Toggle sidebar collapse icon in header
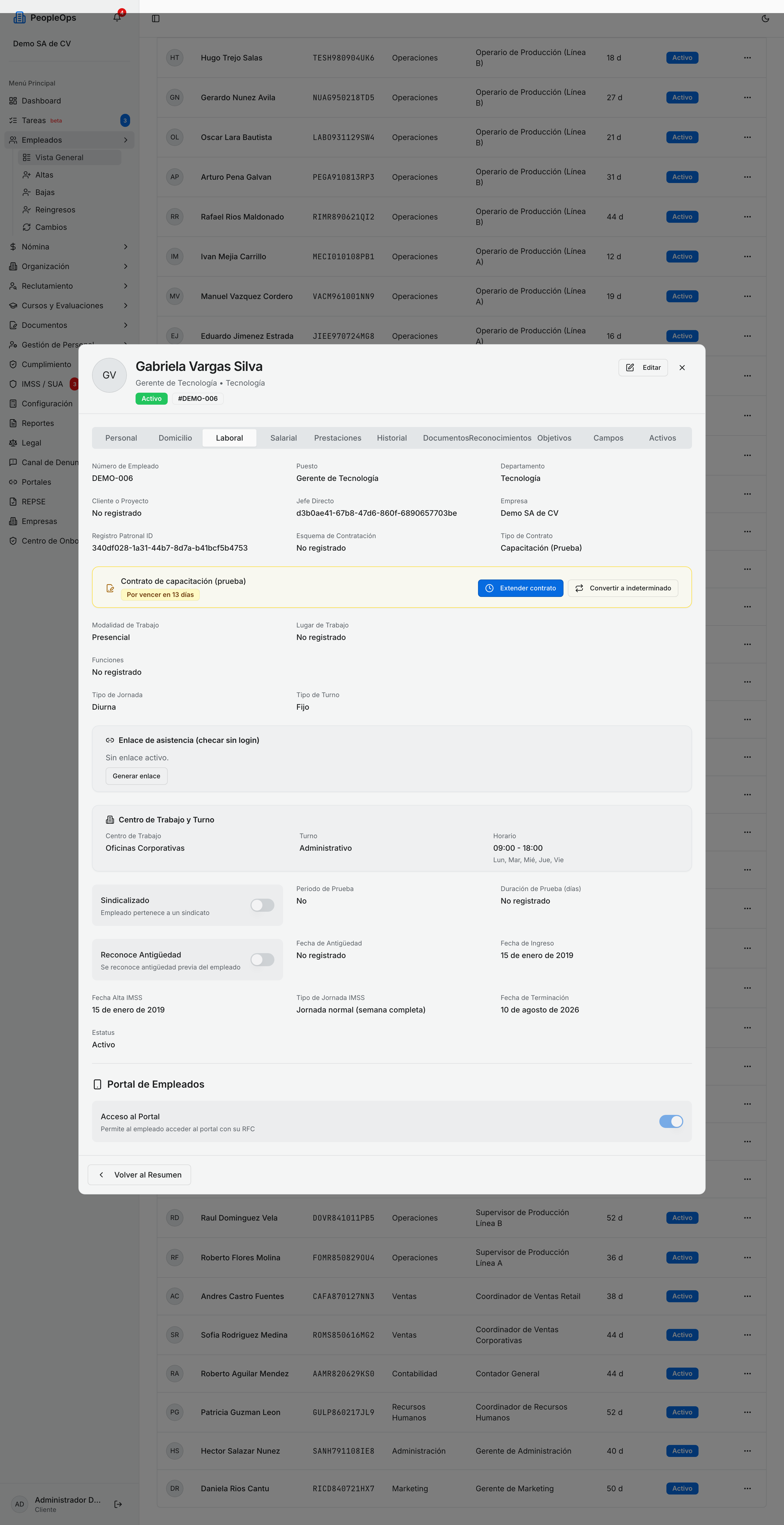Image resolution: width=784 pixels, height=1525 pixels. (156, 18)
